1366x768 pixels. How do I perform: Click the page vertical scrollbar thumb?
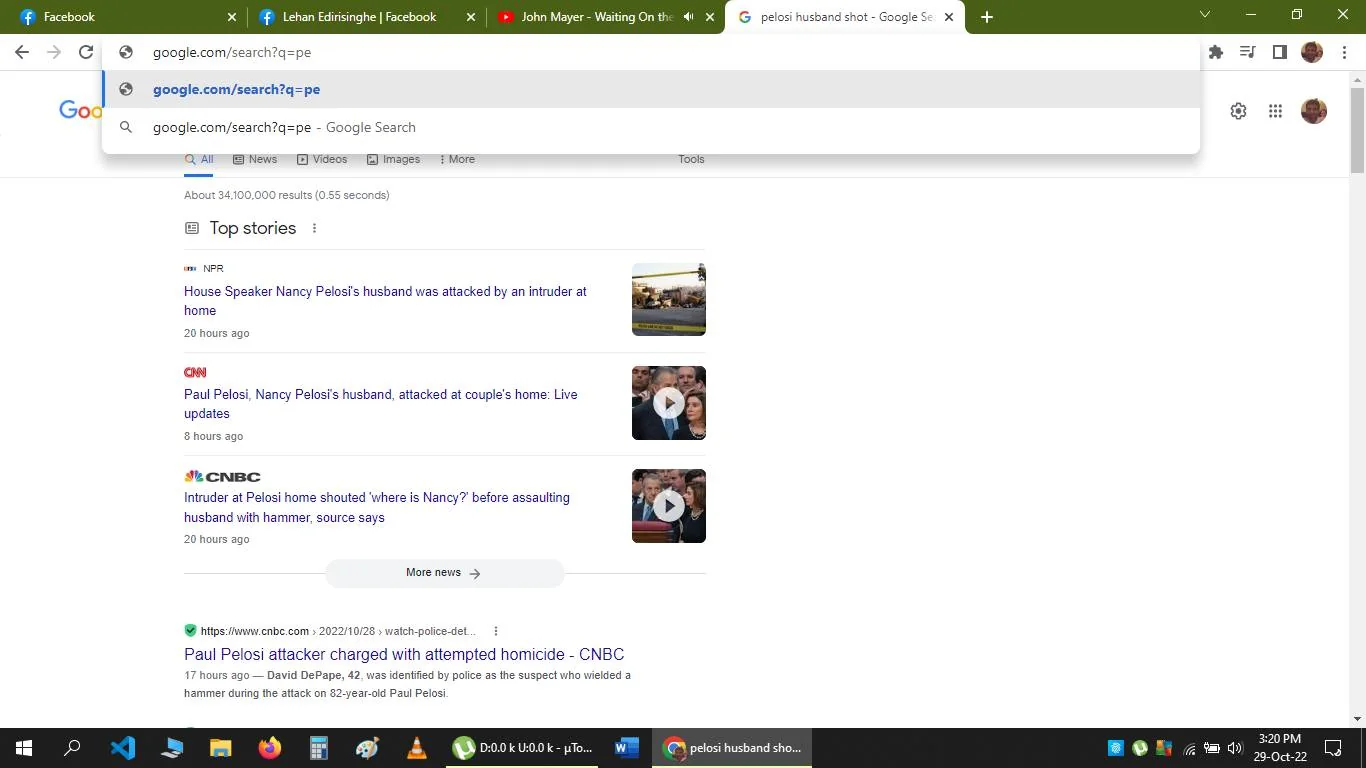tap(1357, 130)
